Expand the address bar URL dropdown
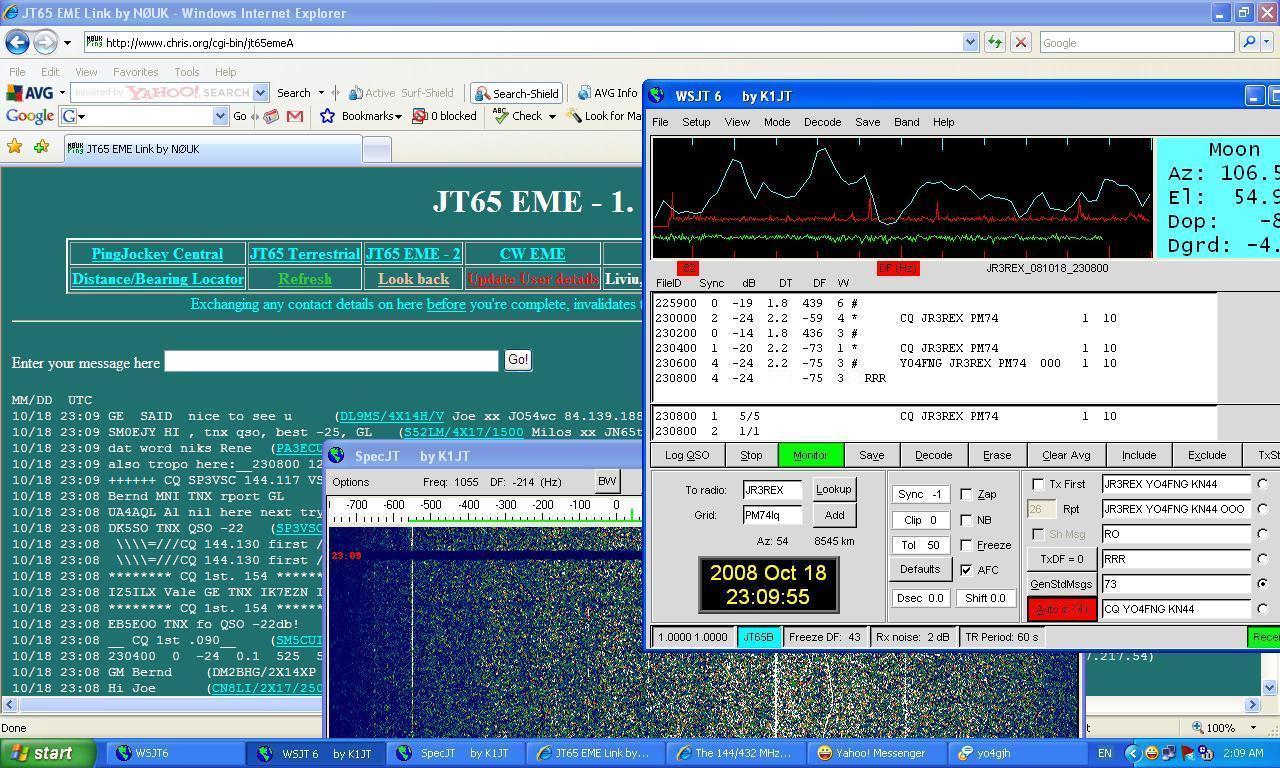Viewport: 1280px width, 768px height. [x=969, y=42]
